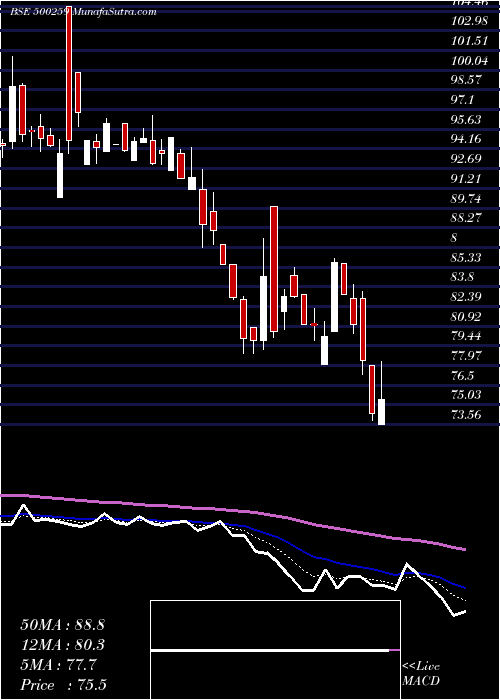This screenshot has width=500, height=700.
Task: Click the 97.1 price axis label
Action: 462,100
